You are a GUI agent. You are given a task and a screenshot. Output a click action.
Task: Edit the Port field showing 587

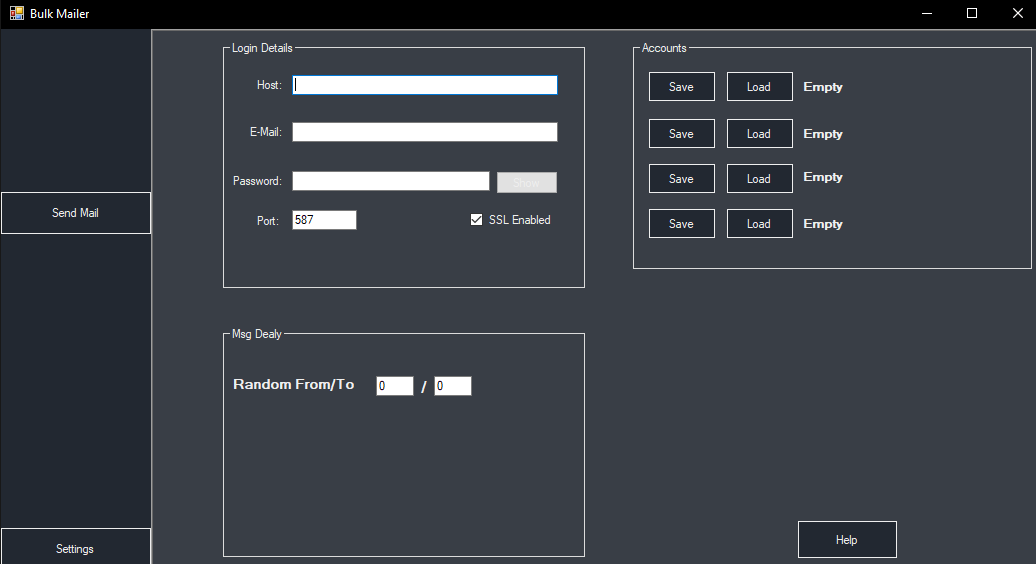click(x=324, y=220)
